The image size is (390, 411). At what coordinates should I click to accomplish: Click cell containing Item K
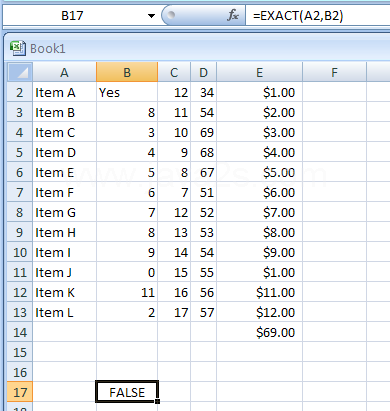click(64, 292)
